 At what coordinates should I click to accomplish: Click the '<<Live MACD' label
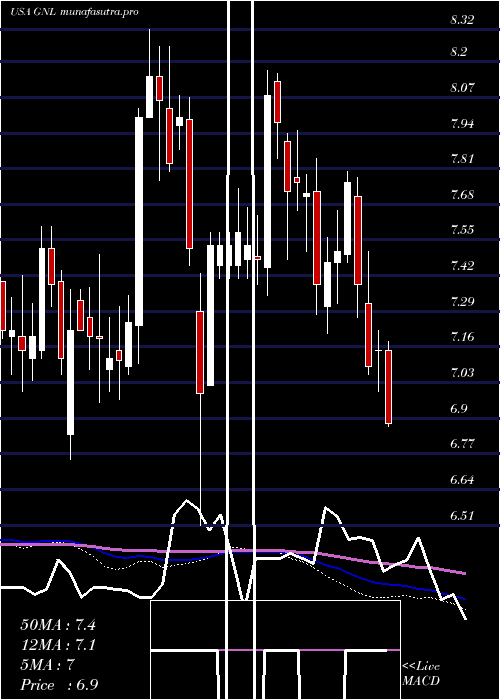point(421,674)
